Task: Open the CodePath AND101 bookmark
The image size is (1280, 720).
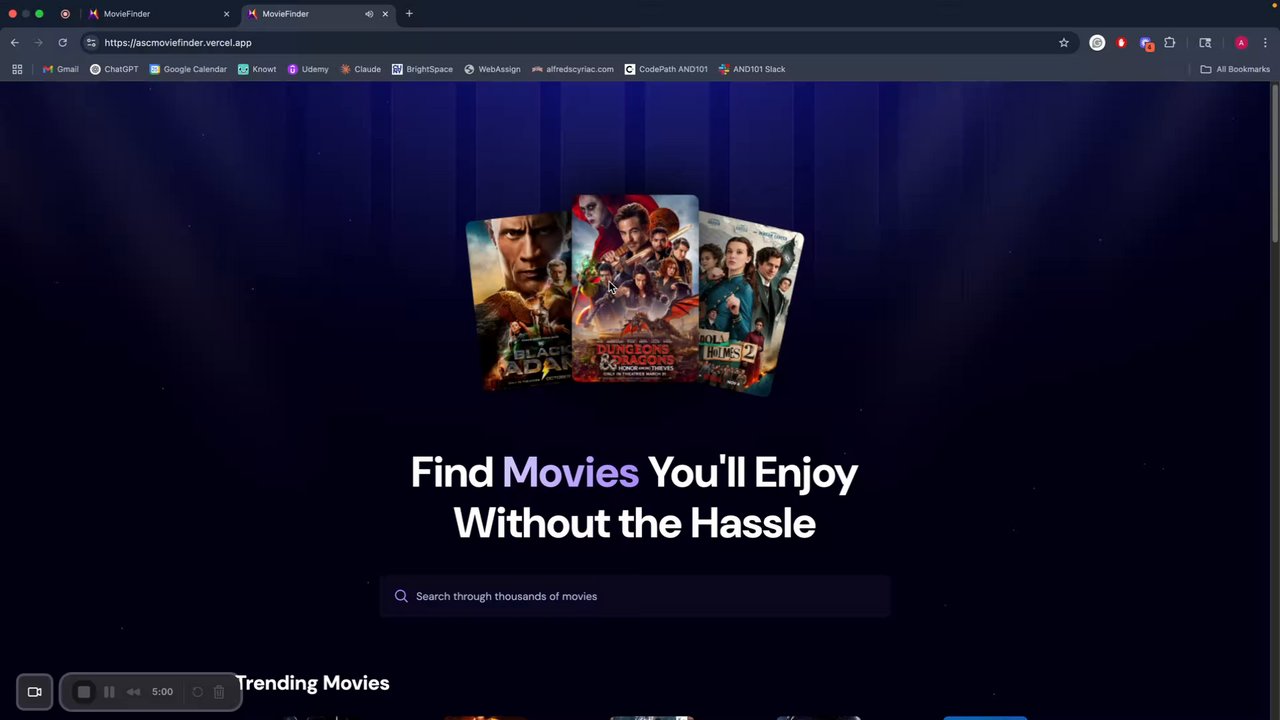Action: pos(666,69)
